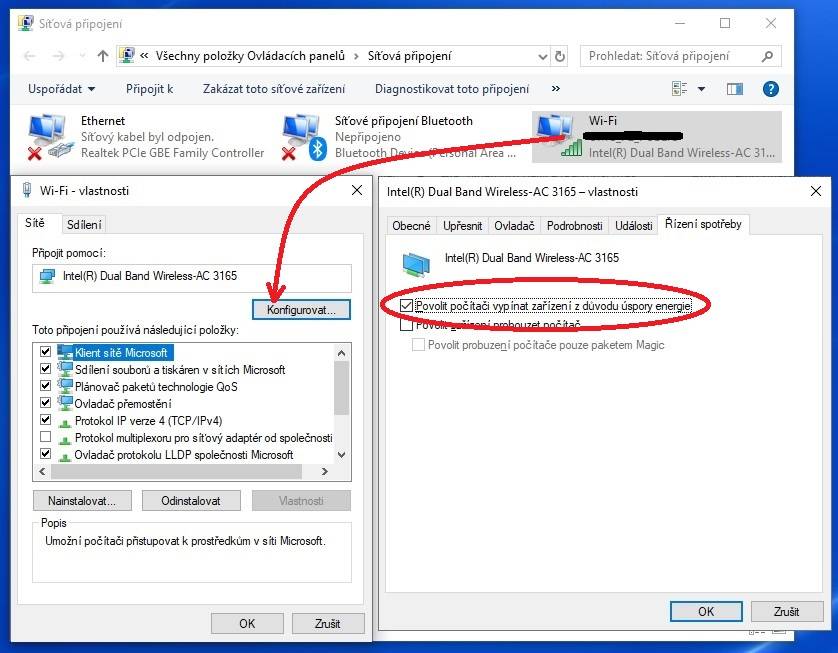Viewport: 838px width, 653px height.
Task: Open the Podrobnosti tab
Action: [x=575, y=226]
